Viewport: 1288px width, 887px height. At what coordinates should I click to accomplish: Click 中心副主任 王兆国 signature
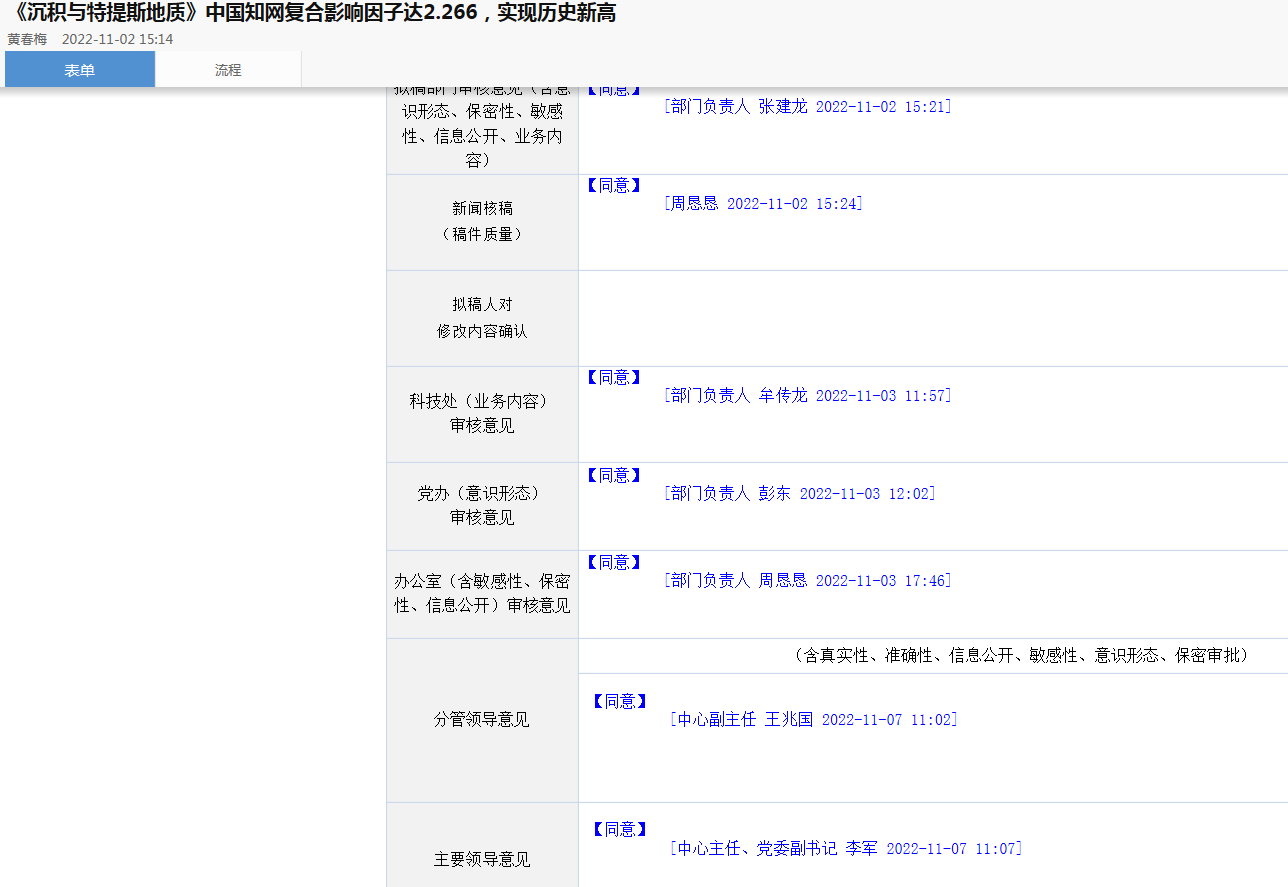coord(813,720)
